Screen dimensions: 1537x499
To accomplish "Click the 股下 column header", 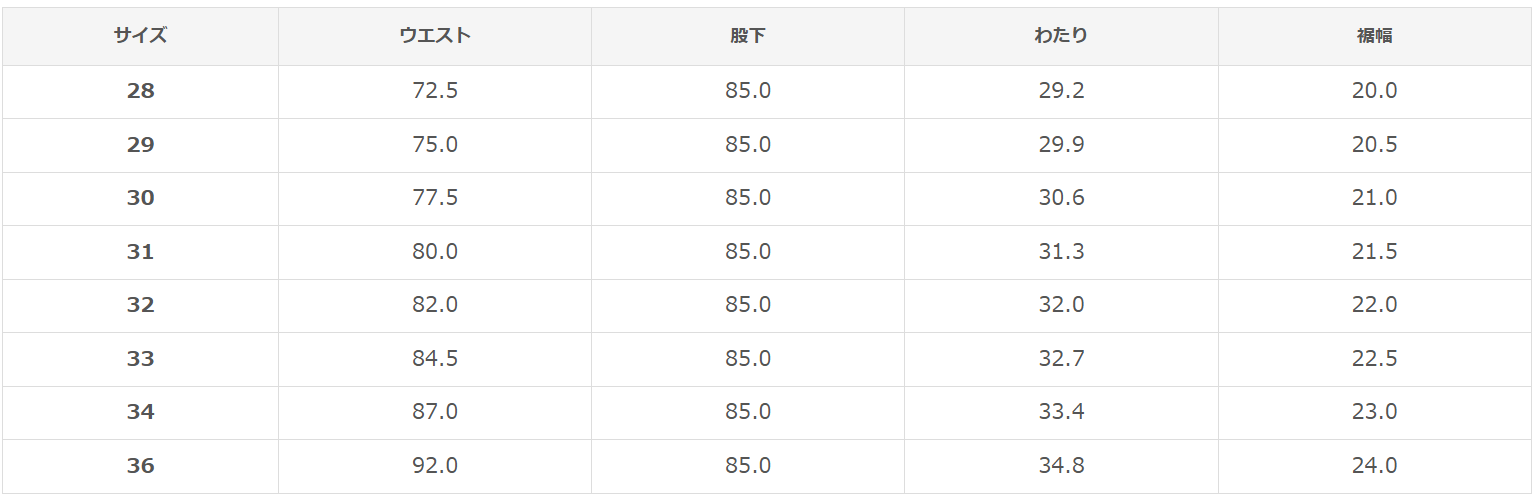I will [x=748, y=36].
